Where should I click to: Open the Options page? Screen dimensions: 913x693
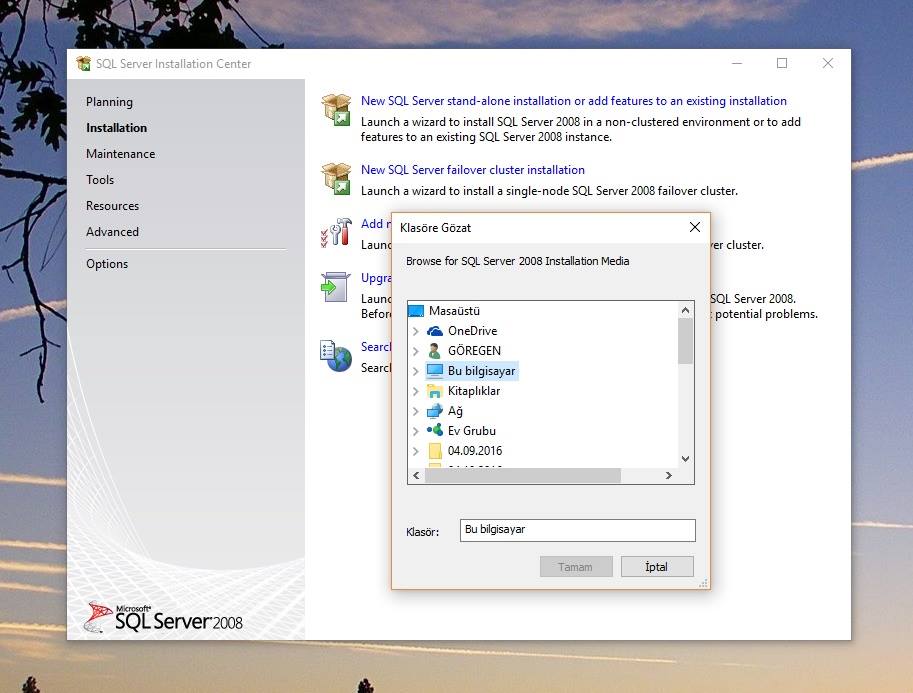click(107, 264)
